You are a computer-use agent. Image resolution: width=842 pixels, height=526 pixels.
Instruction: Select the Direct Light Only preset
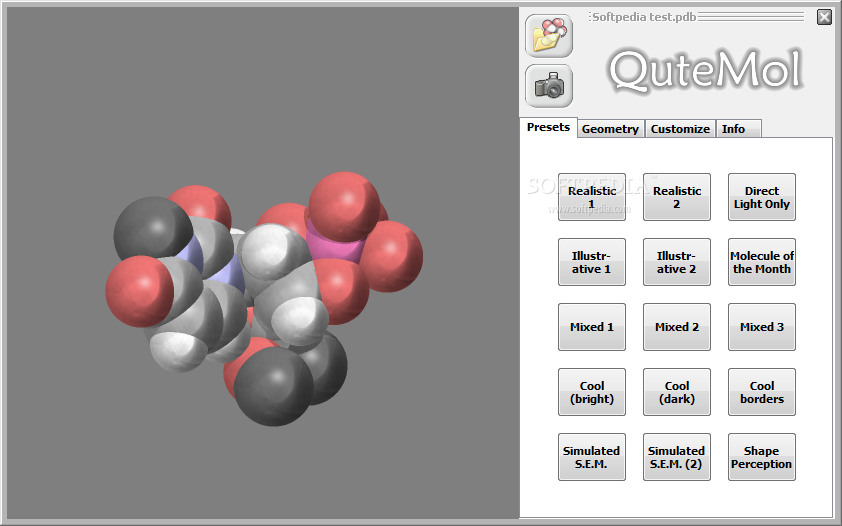point(761,197)
